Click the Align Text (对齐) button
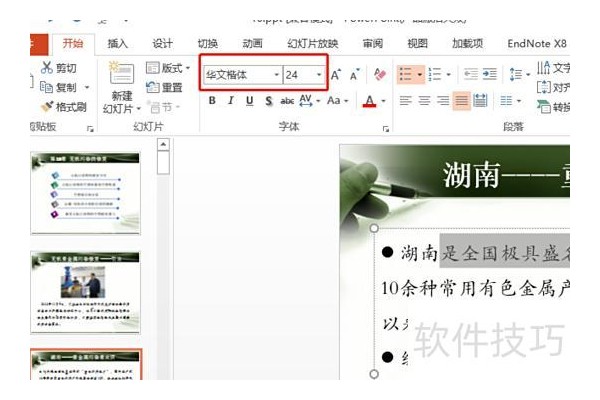 pos(553,88)
